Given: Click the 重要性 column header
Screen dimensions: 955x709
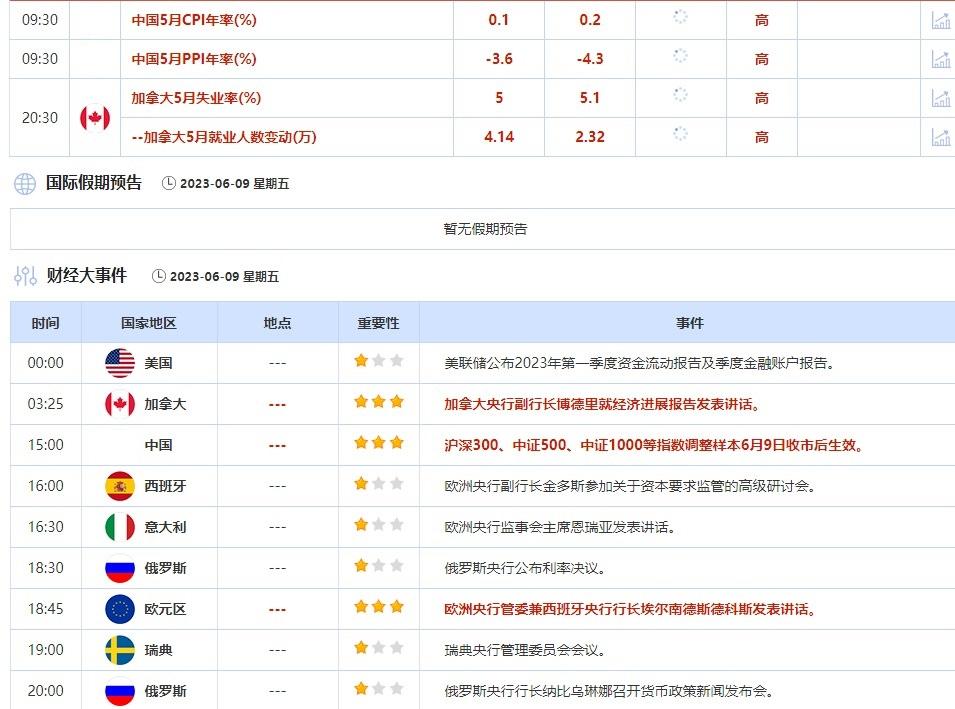Looking at the screenshot, I should coord(378,323).
